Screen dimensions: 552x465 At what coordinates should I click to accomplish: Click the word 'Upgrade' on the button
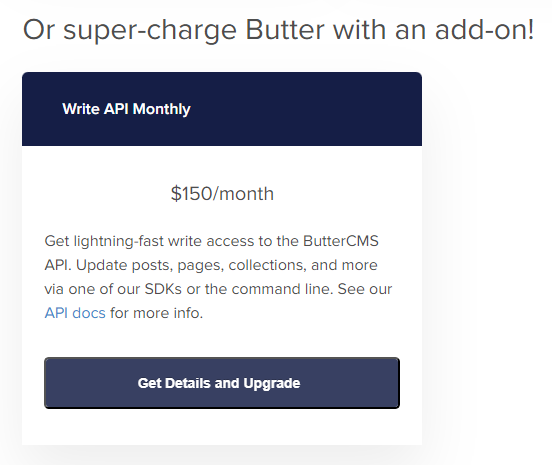272,383
